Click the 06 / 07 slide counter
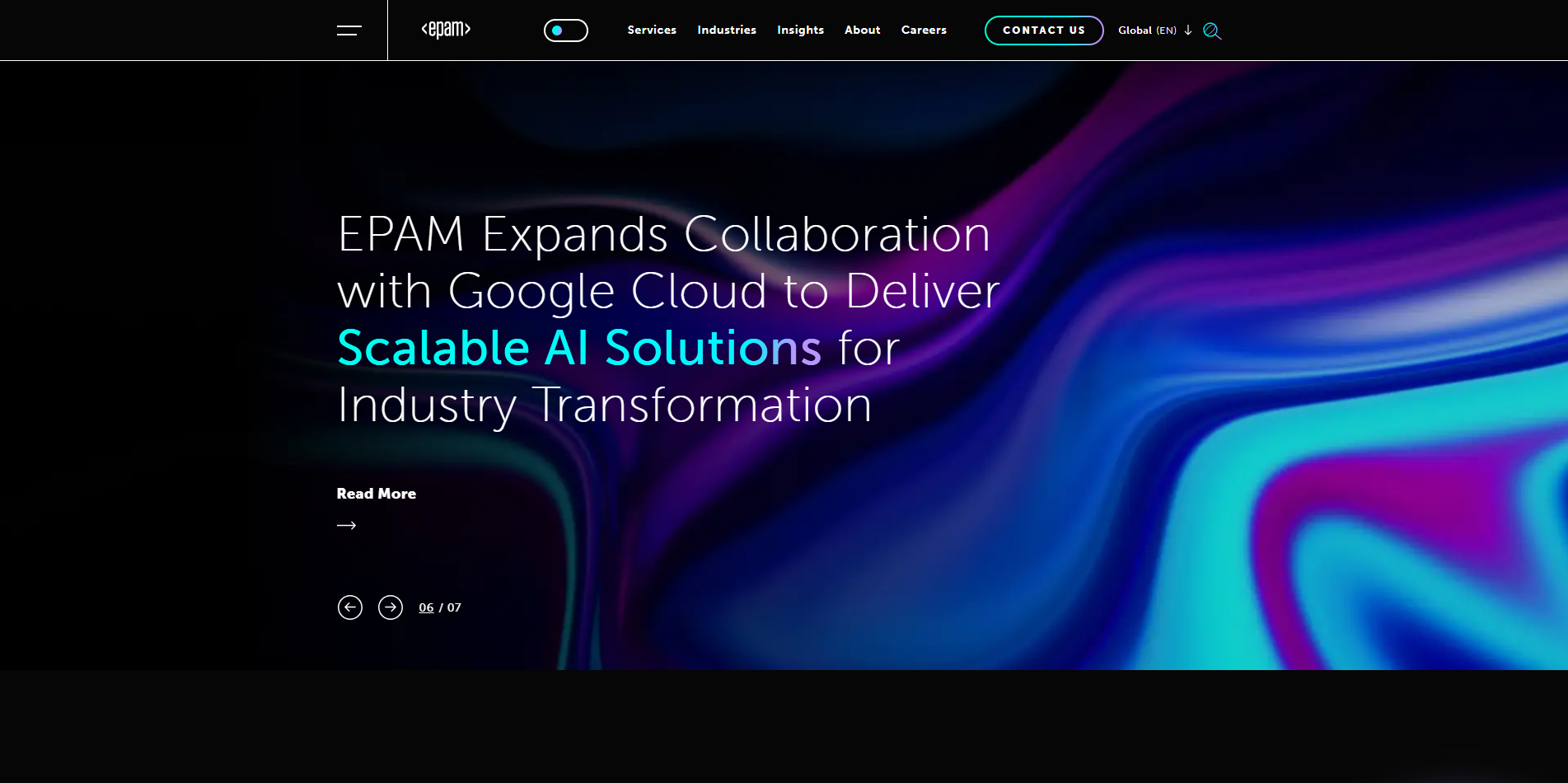The image size is (1568, 783). pos(440,607)
